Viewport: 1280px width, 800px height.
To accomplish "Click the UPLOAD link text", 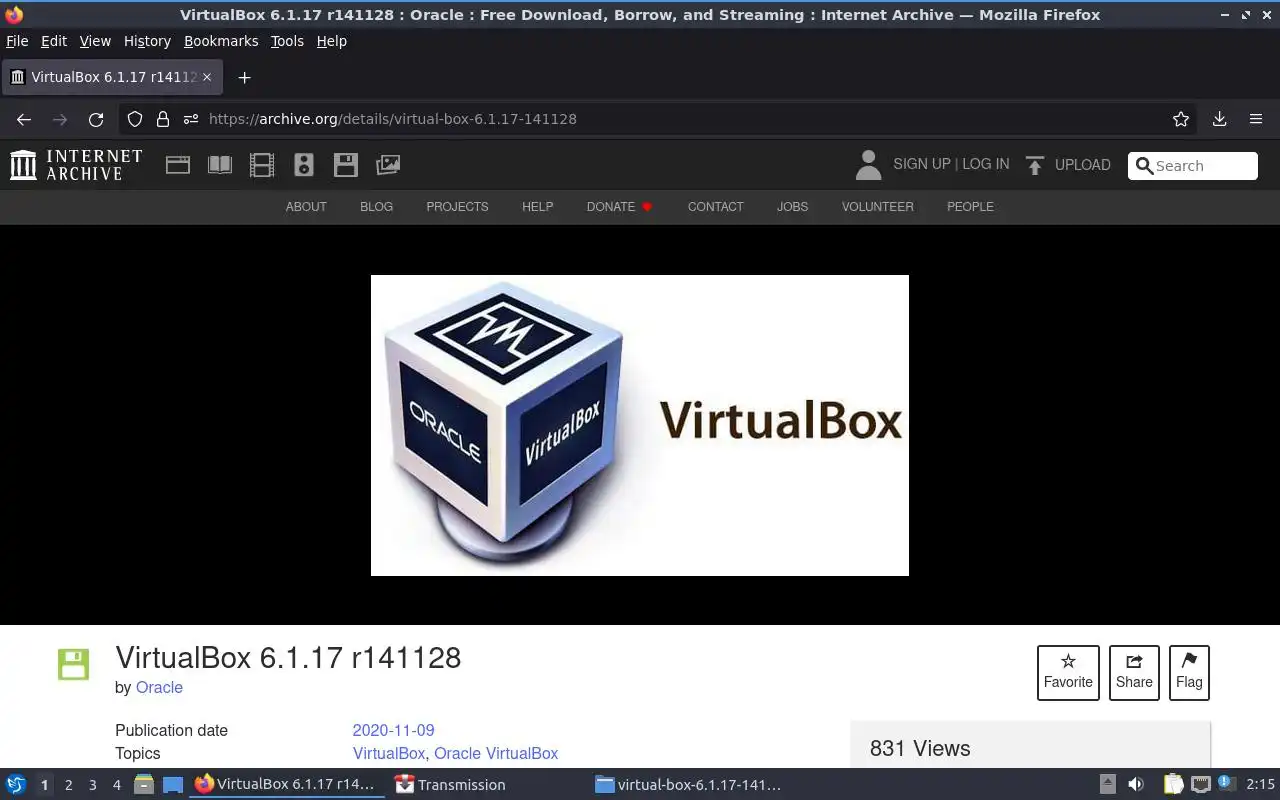I will (x=1082, y=165).
